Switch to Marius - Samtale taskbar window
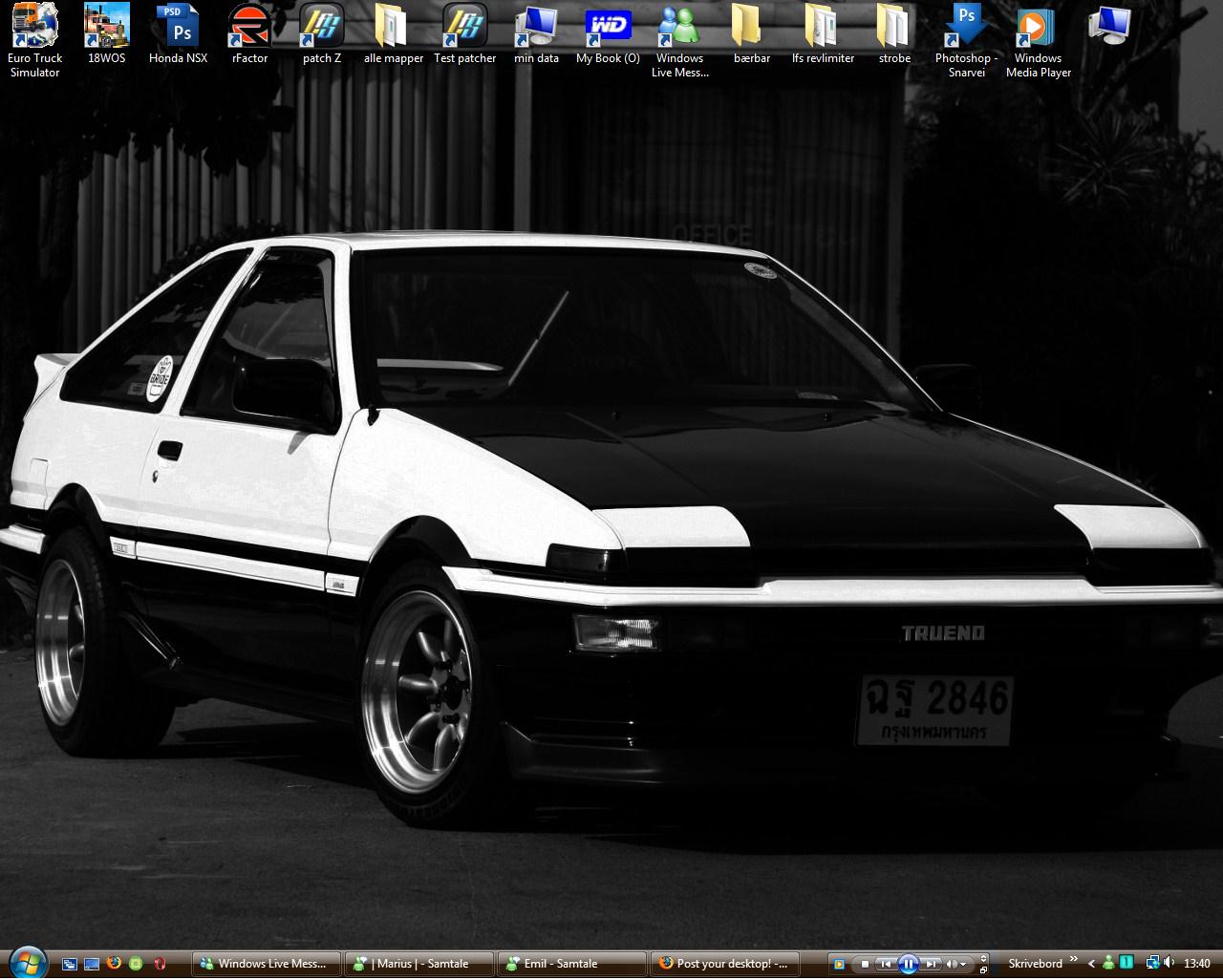The height and width of the screenshot is (980, 1223). (419, 964)
